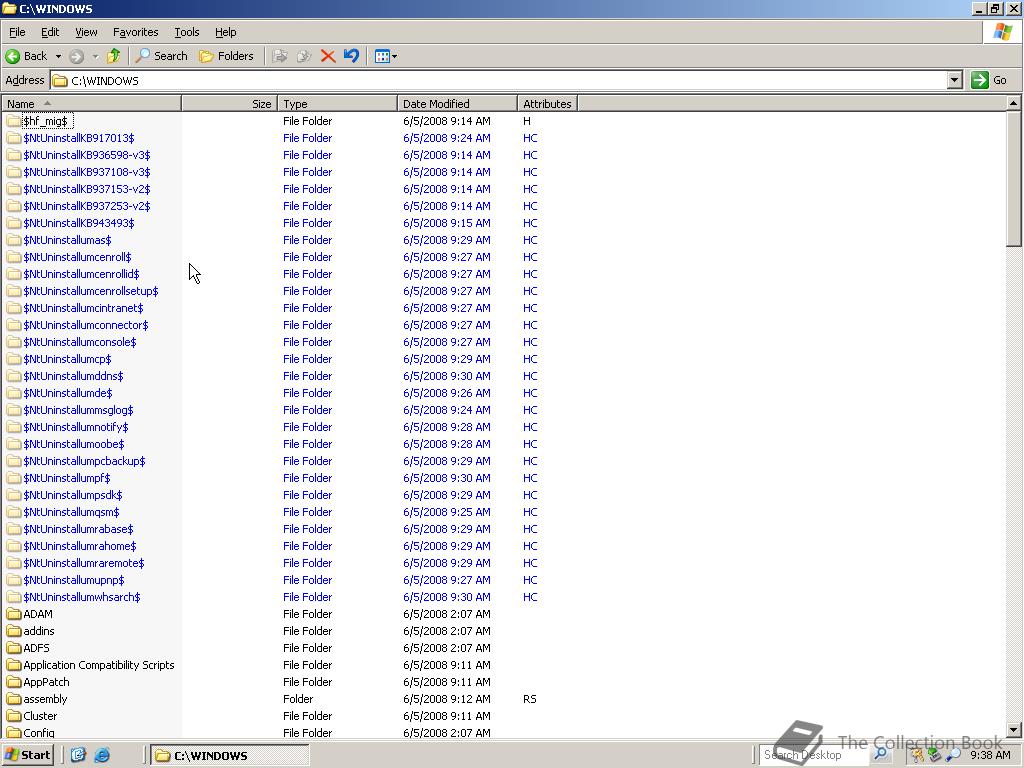Select the $NtUninstallKB917013$ folder icon

pyautogui.click(x=14, y=138)
